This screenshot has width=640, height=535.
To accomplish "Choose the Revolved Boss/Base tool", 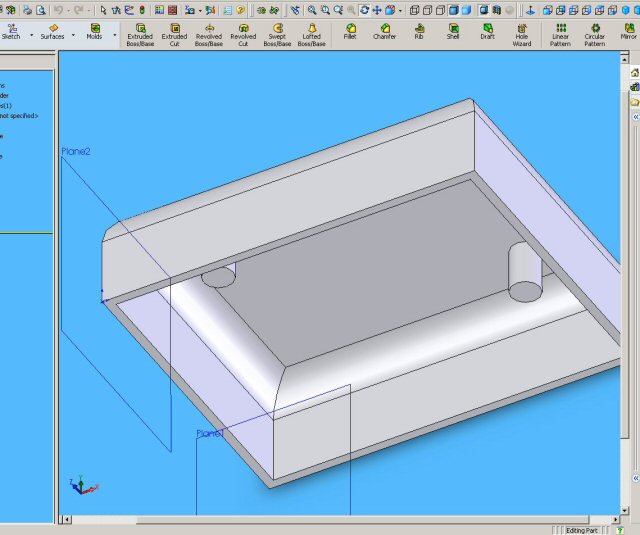I will pos(209,34).
